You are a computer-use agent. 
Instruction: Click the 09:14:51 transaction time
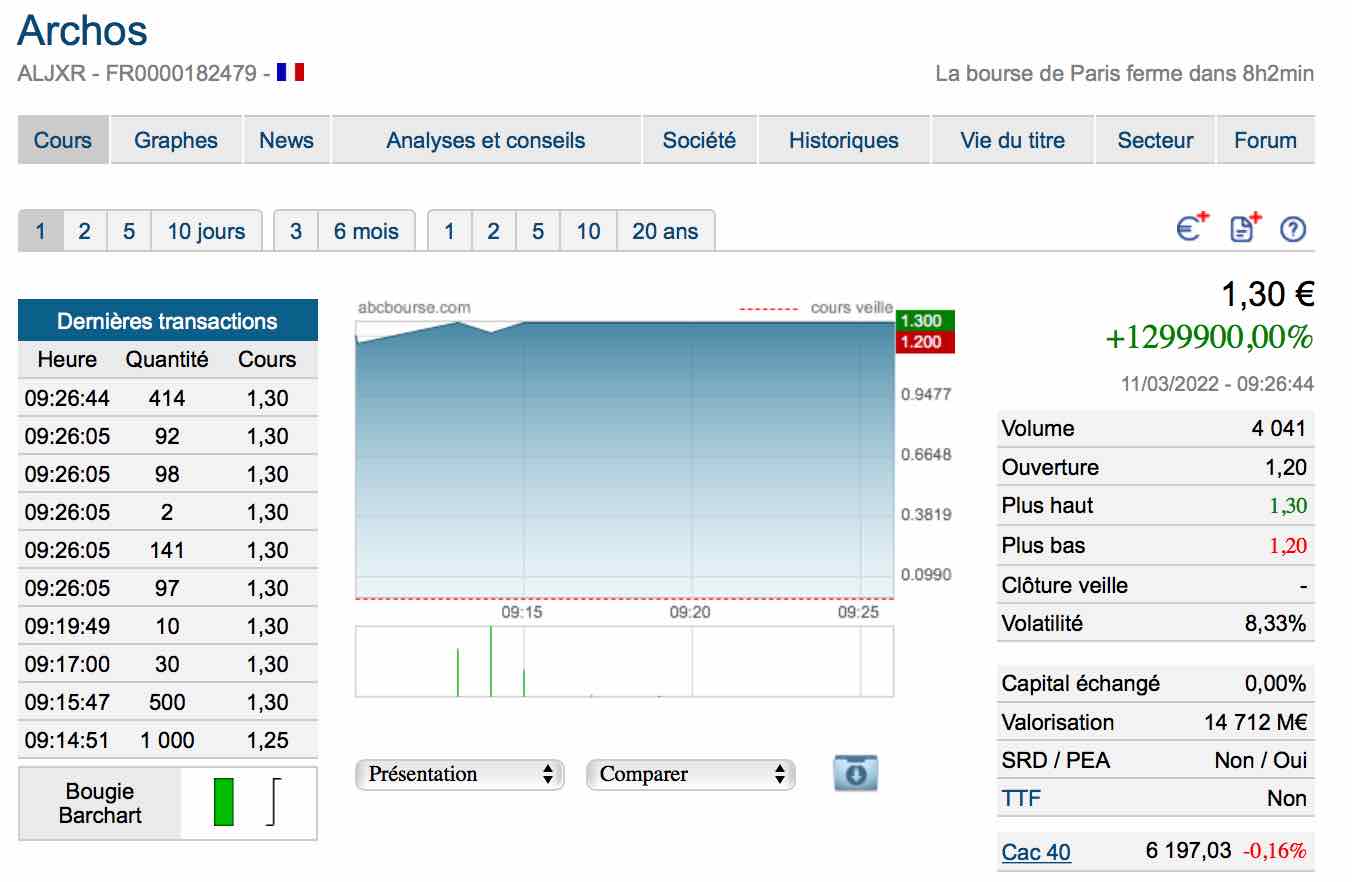[x=67, y=740]
